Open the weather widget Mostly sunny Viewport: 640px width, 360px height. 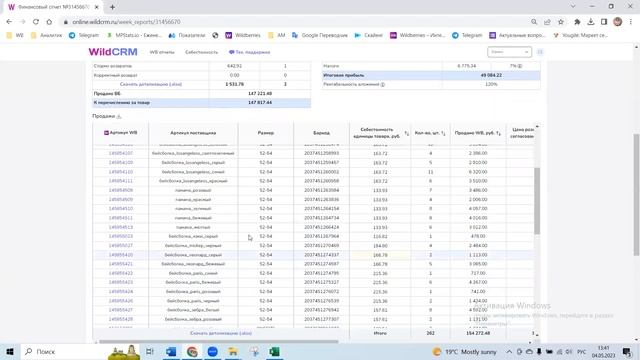click(x=465, y=351)
